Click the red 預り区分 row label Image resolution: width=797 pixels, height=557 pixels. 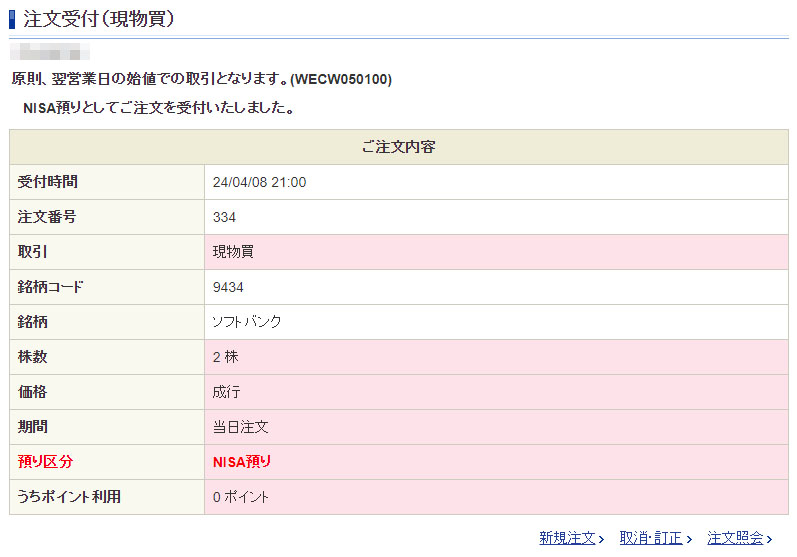click(x=46, y=462)
